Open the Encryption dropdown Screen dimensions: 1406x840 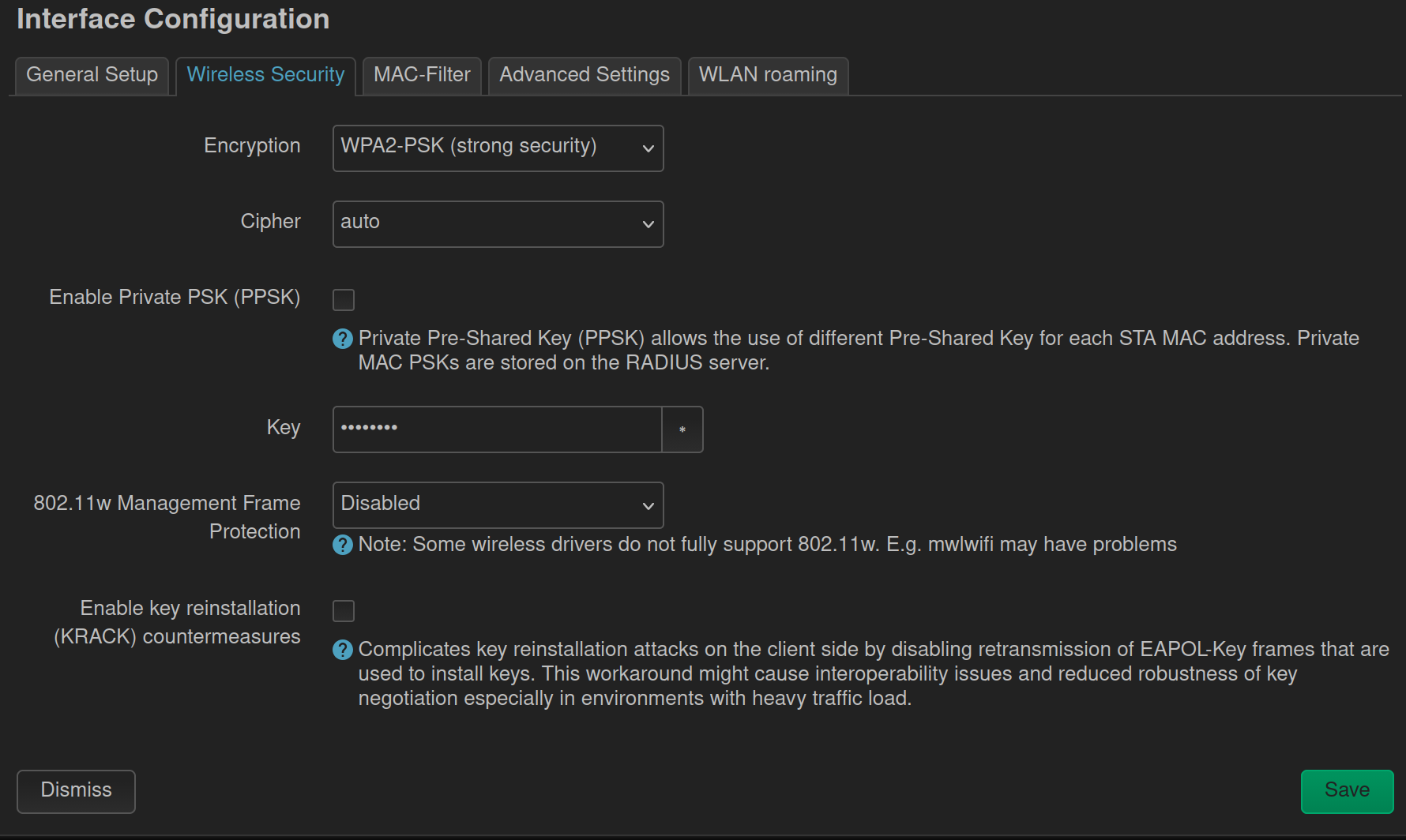tap(498, 148)
